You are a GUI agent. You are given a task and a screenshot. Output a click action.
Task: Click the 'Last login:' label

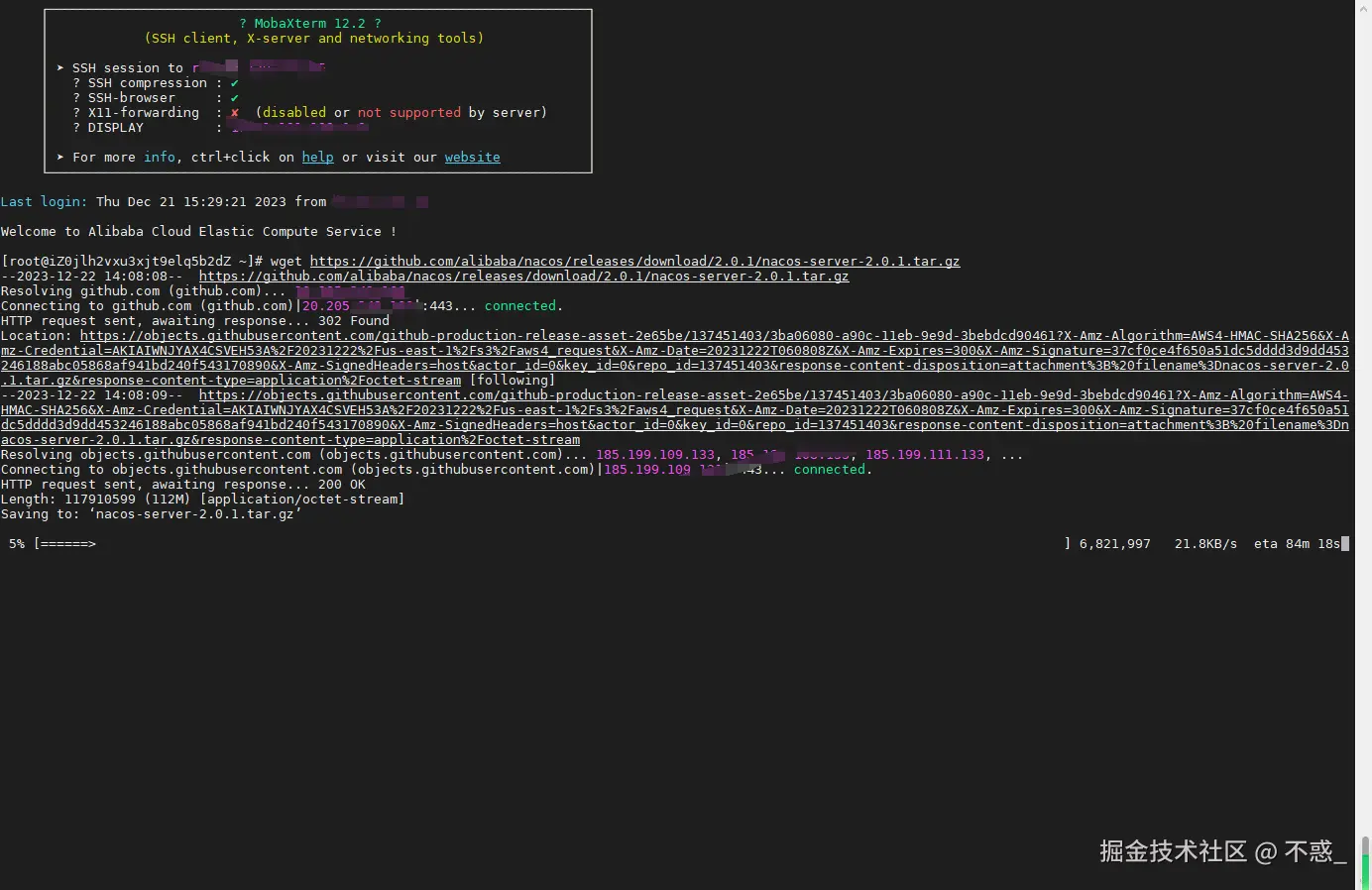point(44,201)
